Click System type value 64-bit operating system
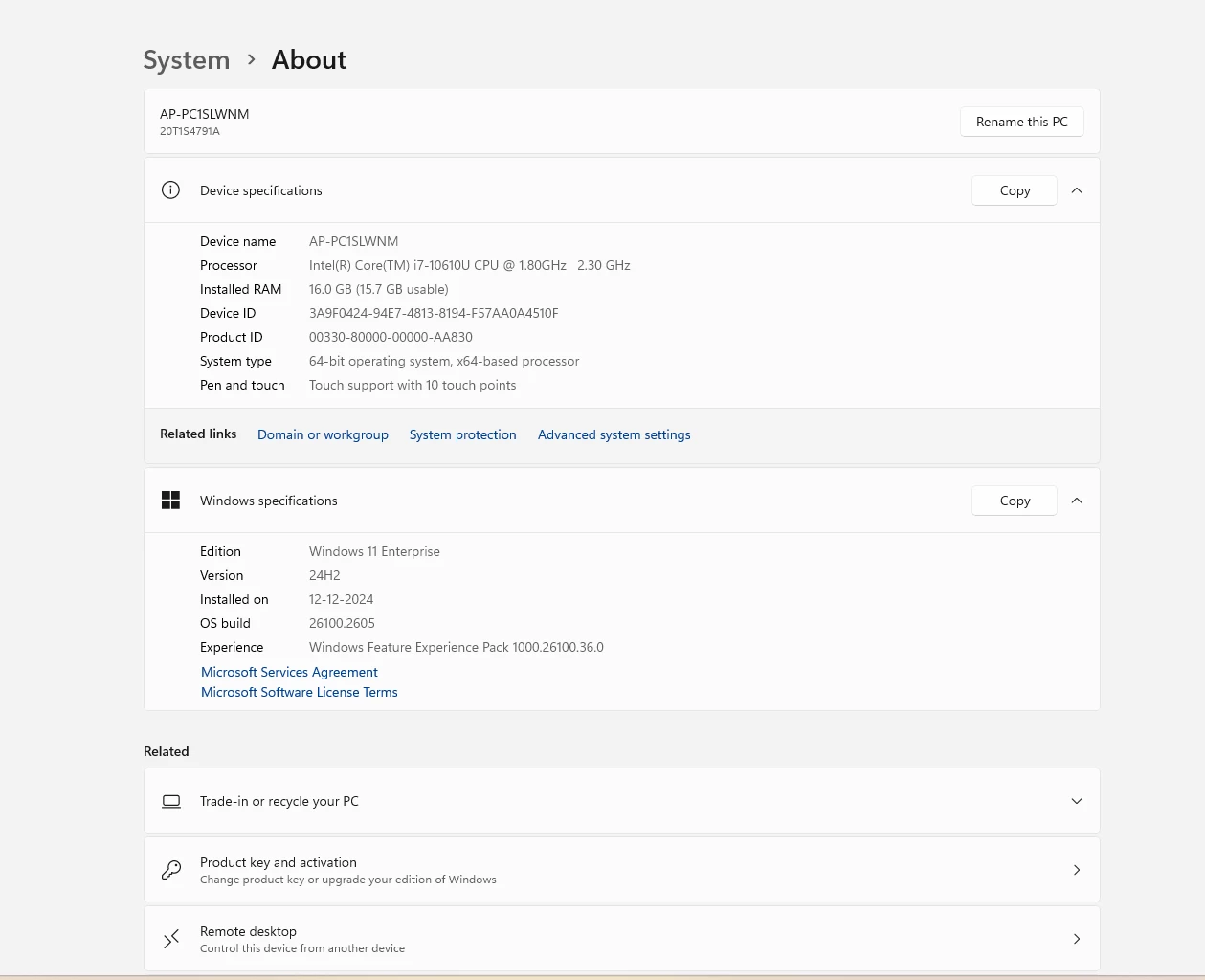The width and height of the screenshot is (1205, 980). pos(444,361)
